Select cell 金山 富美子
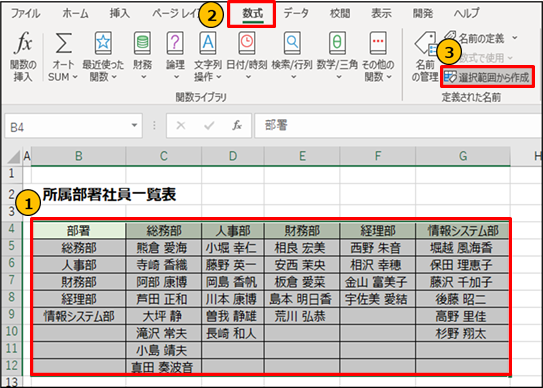 coord(378,282)
